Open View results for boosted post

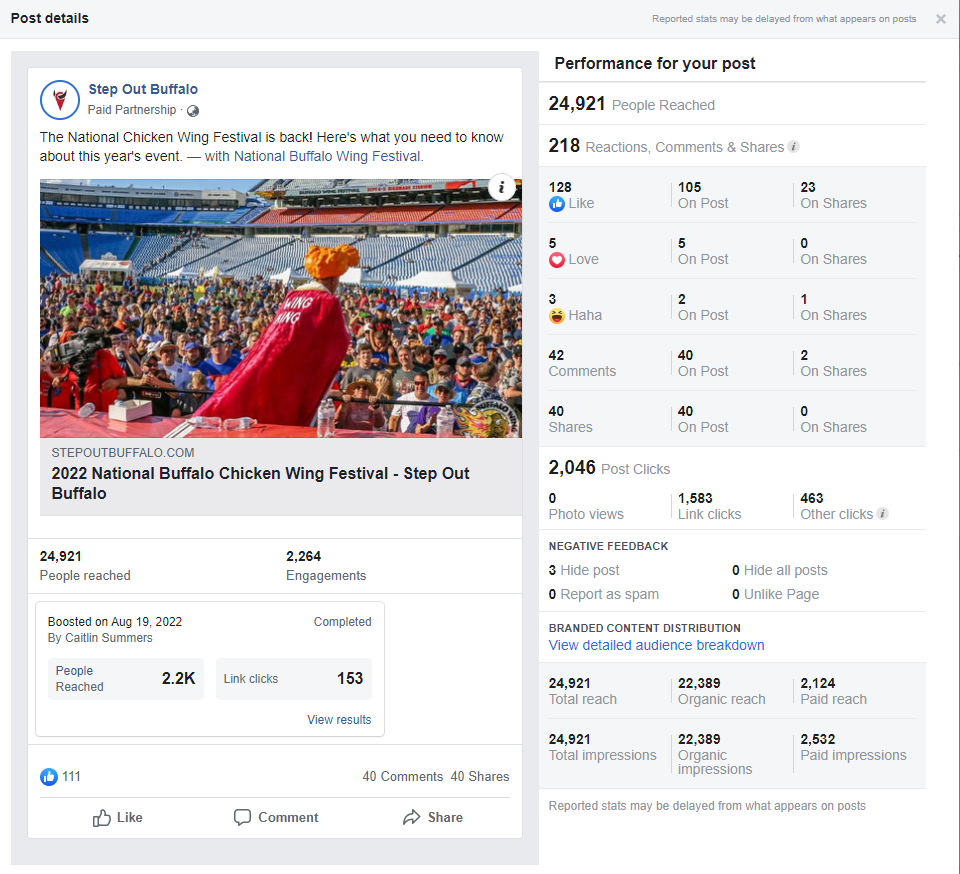click(x=339, y=720)
